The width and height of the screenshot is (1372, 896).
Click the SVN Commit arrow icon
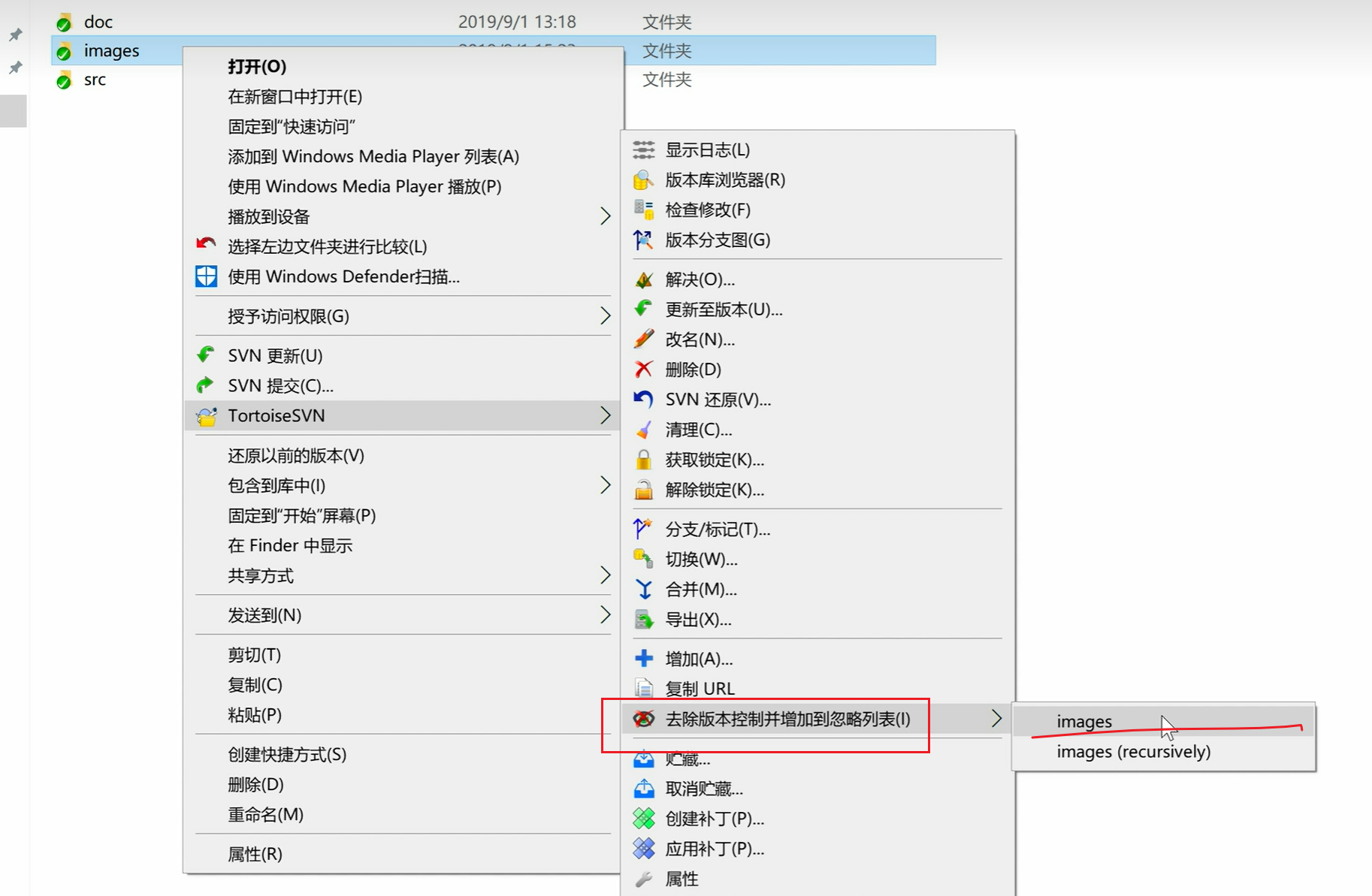206,385
